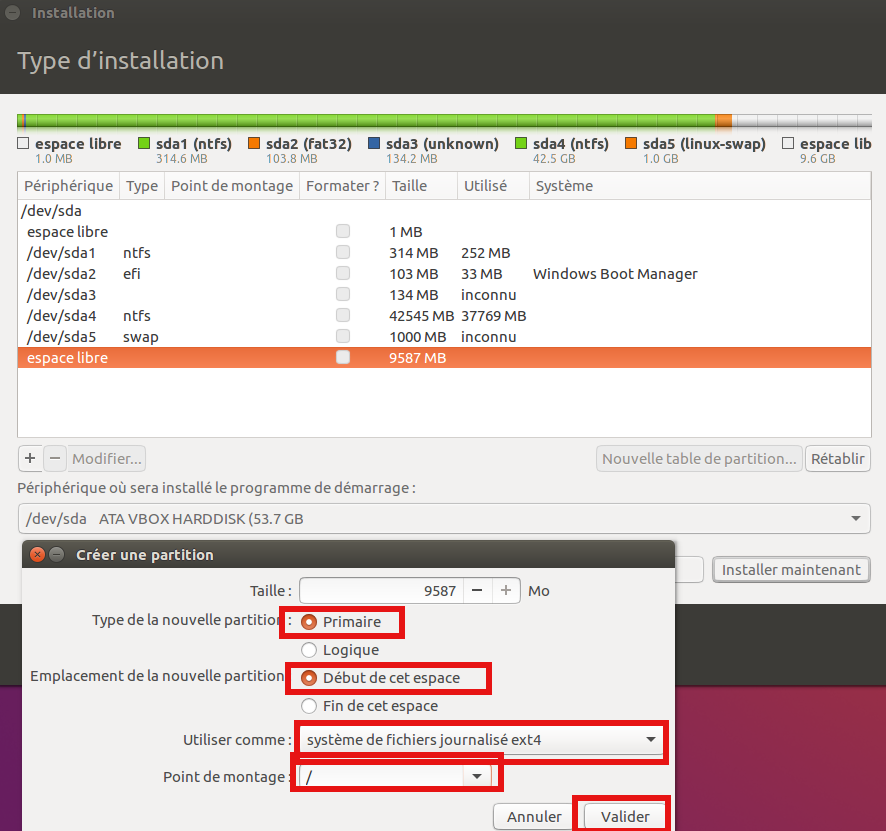Toggle format checkbox for selected espace libre
Image resolution: width=886 pixels, height=831 pixels.
(x=342, y=357)
